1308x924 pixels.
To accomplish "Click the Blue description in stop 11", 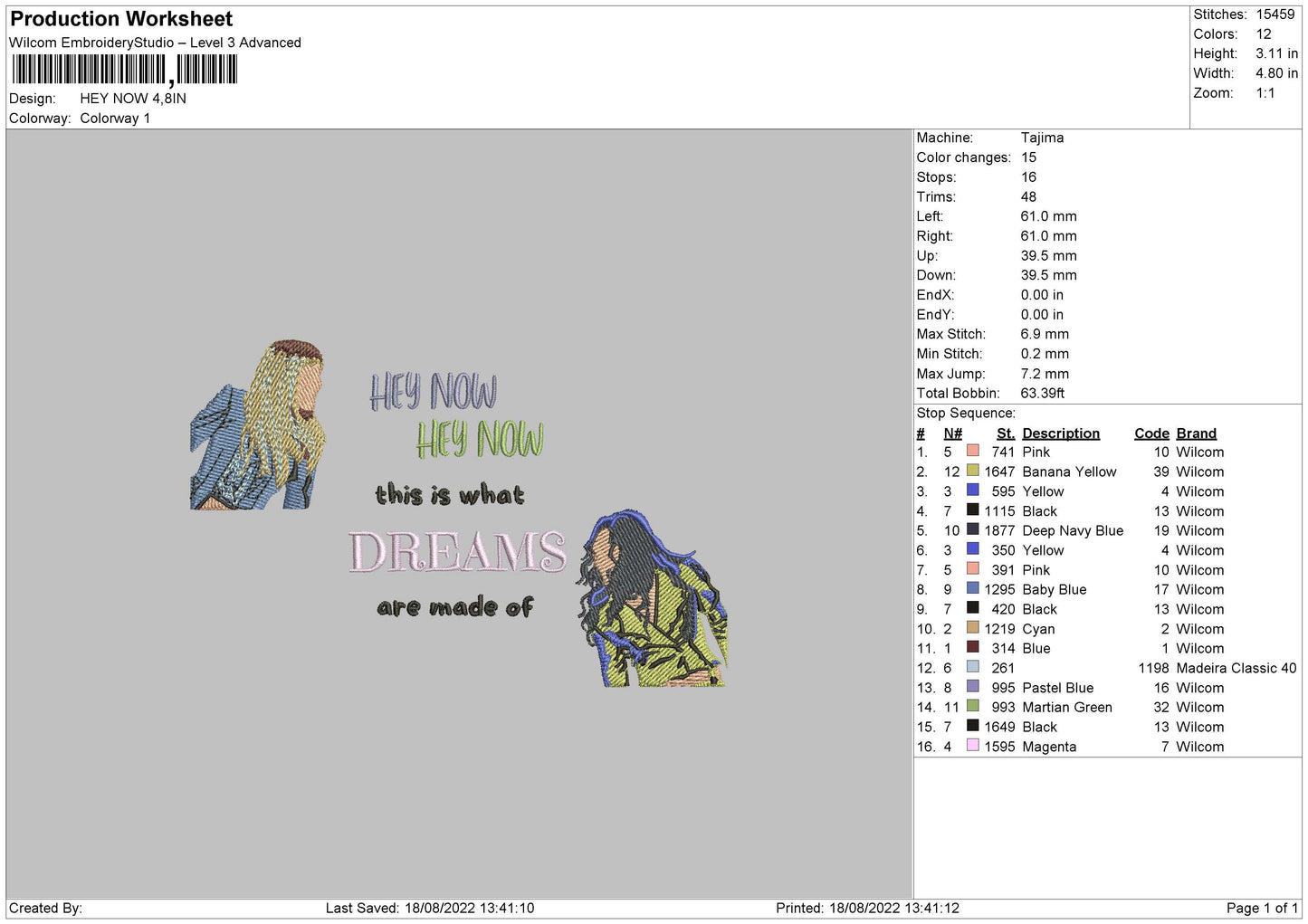I will 1036,648.
